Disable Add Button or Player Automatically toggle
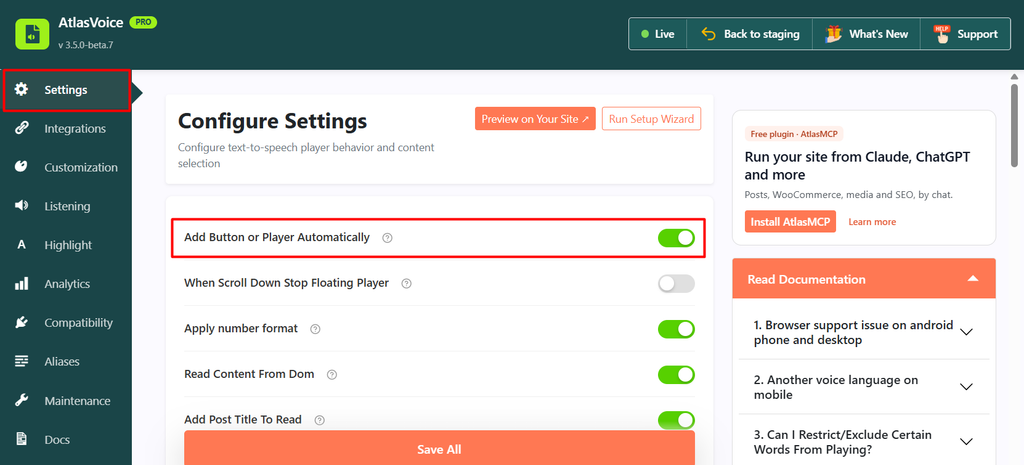Screen dimensions: 1024x465 coord(676,238)
